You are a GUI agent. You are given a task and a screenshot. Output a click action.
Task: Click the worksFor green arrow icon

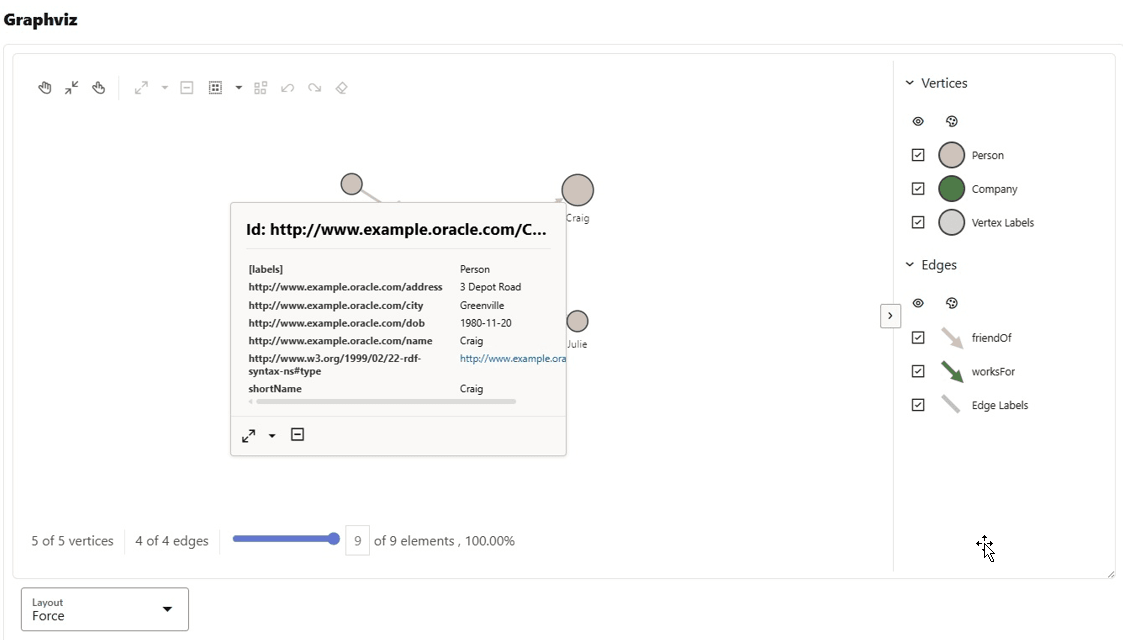952,372
